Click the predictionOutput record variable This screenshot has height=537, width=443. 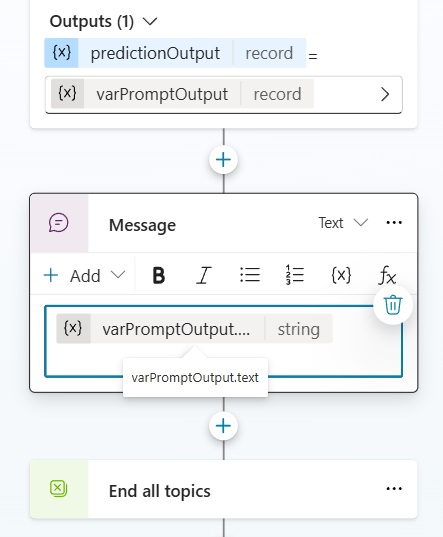(175, 53)
